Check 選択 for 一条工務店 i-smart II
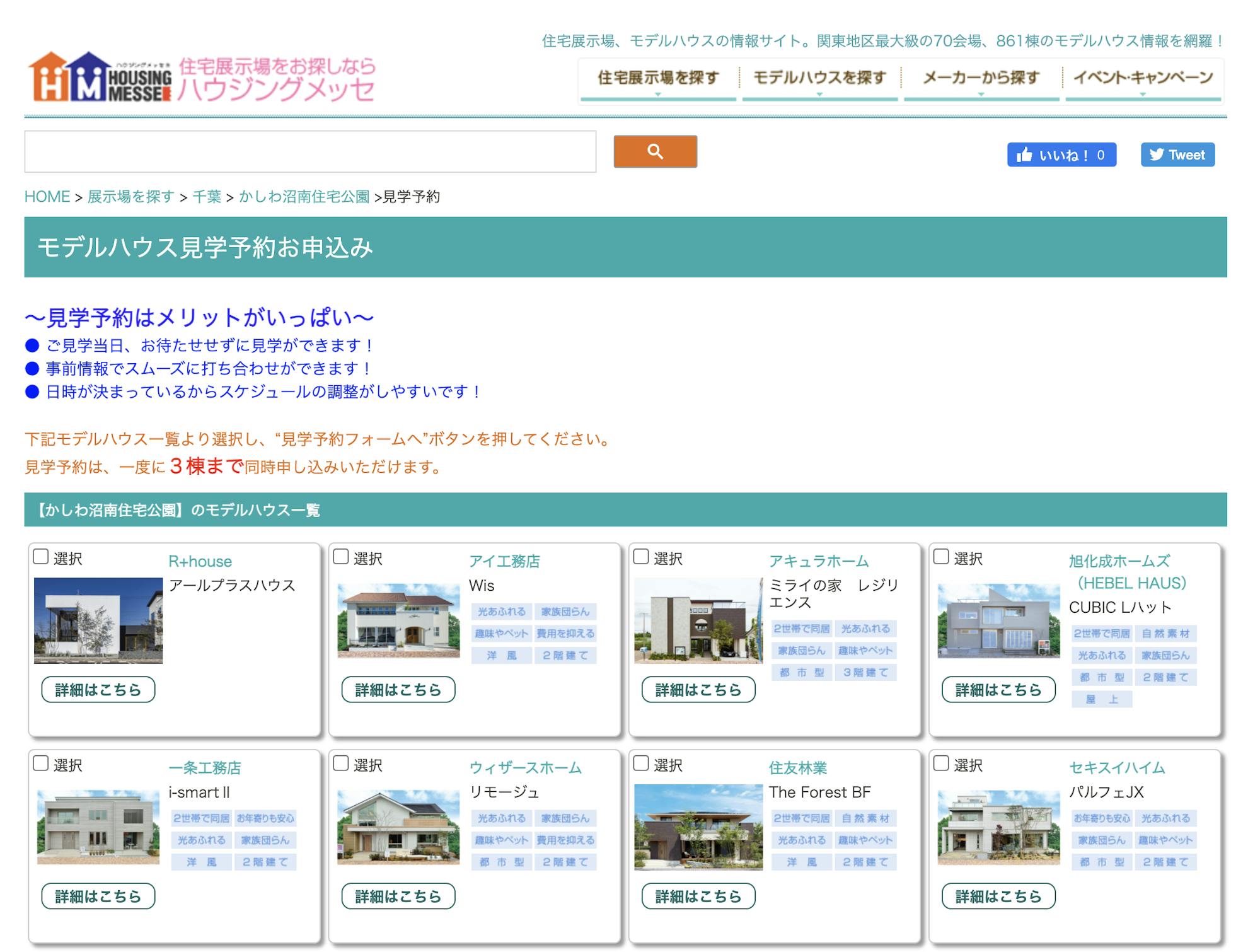This screenshot has height=952, width=1248. coord(41,763)
